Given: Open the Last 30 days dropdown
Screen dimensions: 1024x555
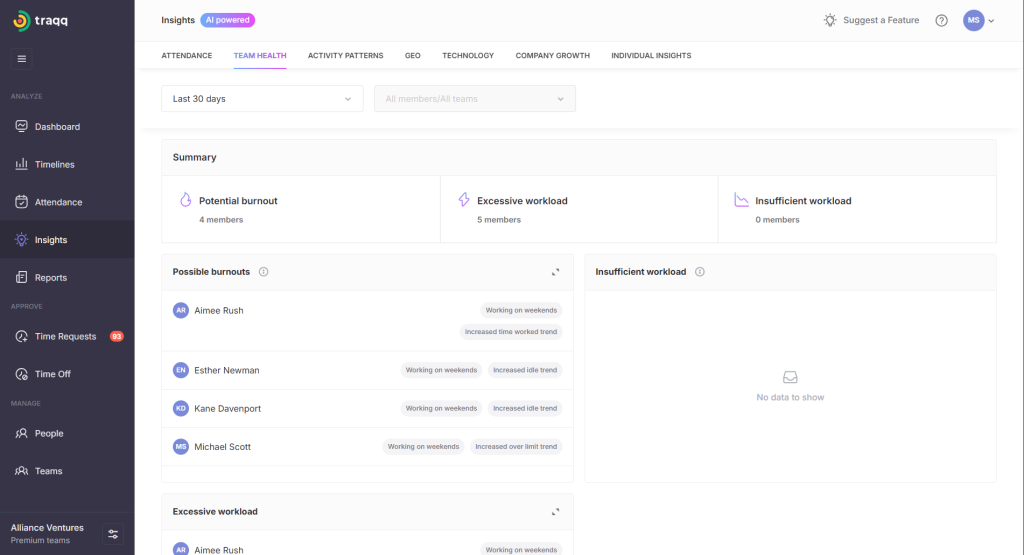Looking at the screenshot, I should tap(262, 99).
